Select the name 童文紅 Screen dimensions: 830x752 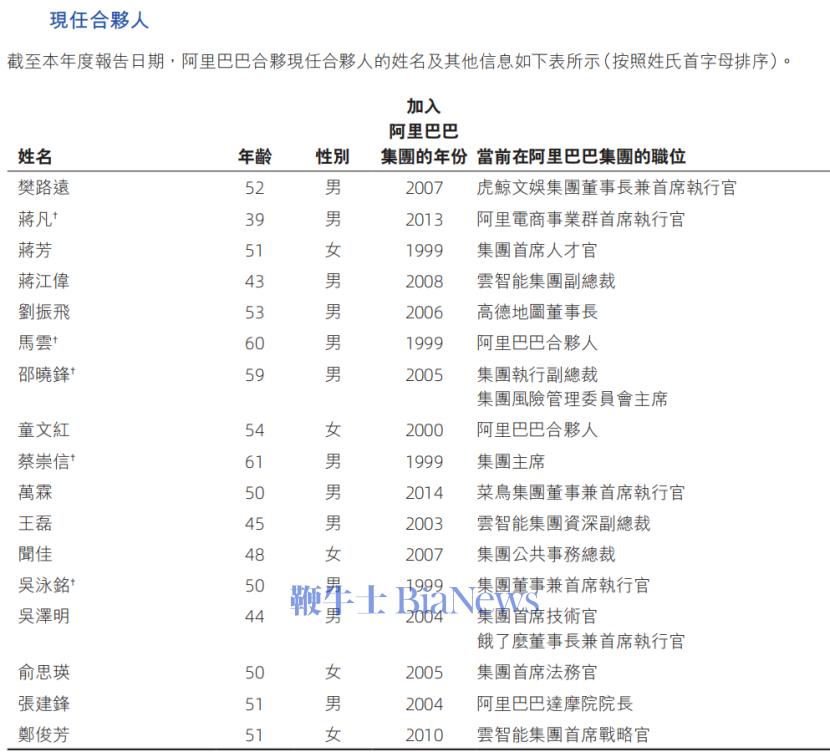[43, 430]
